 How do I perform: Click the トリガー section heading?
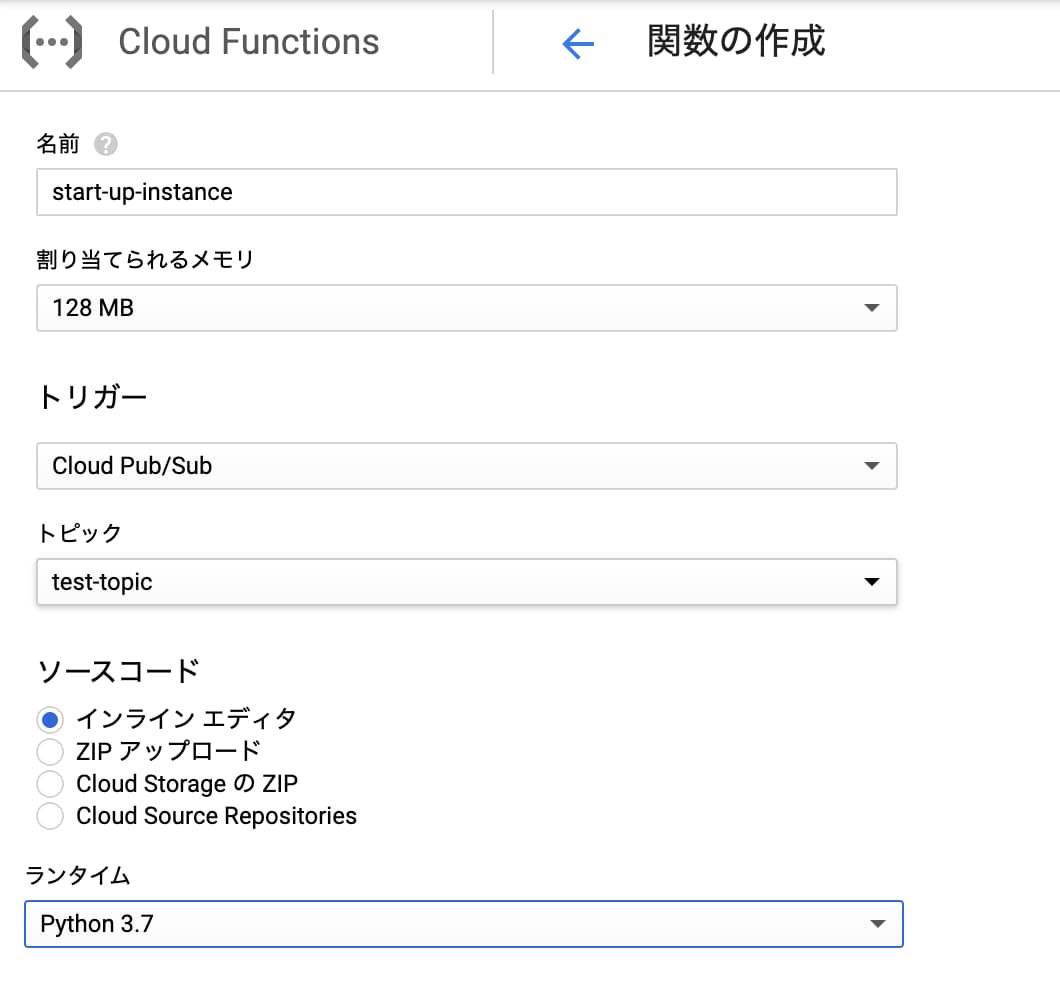point(92,396)
